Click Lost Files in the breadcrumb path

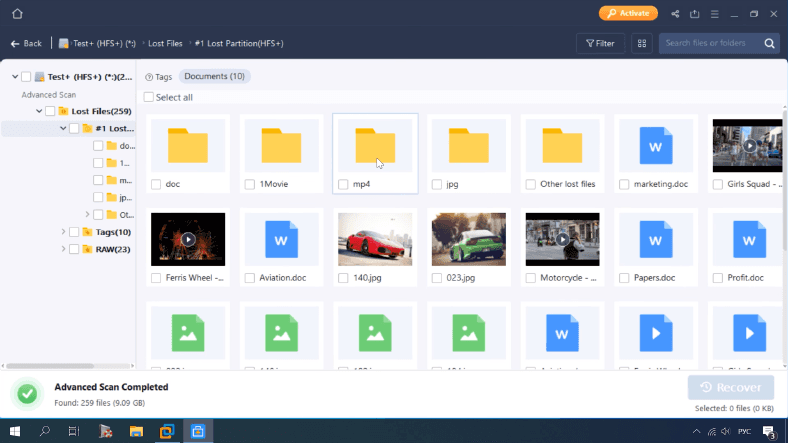click(167, 44)
